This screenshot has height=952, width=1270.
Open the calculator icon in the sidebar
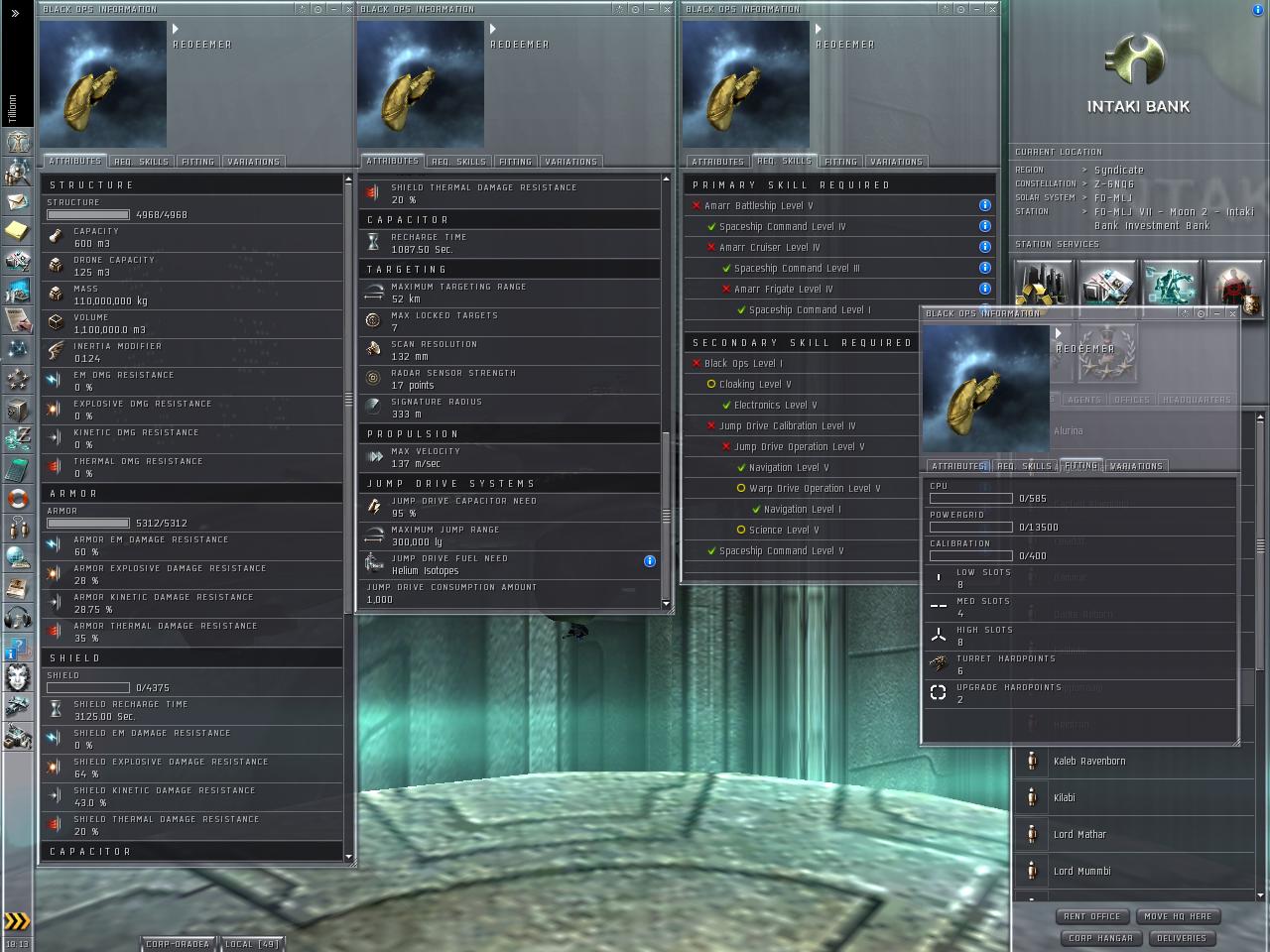[17, 468]
